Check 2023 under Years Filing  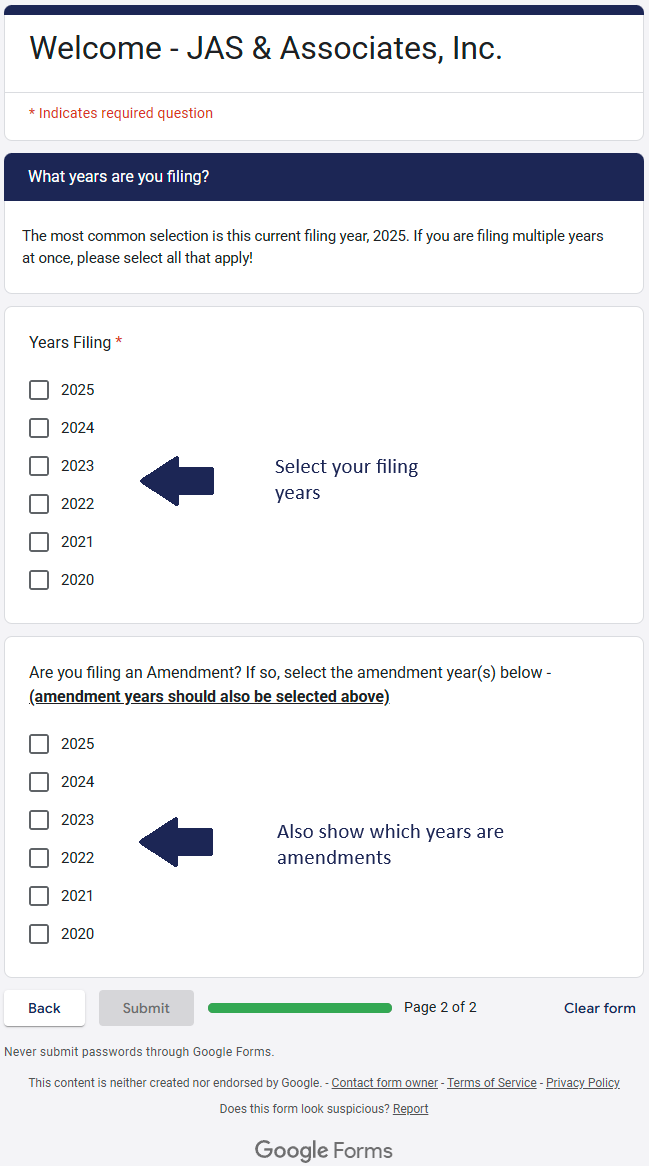pyautogui.click(x=39, y=466)
